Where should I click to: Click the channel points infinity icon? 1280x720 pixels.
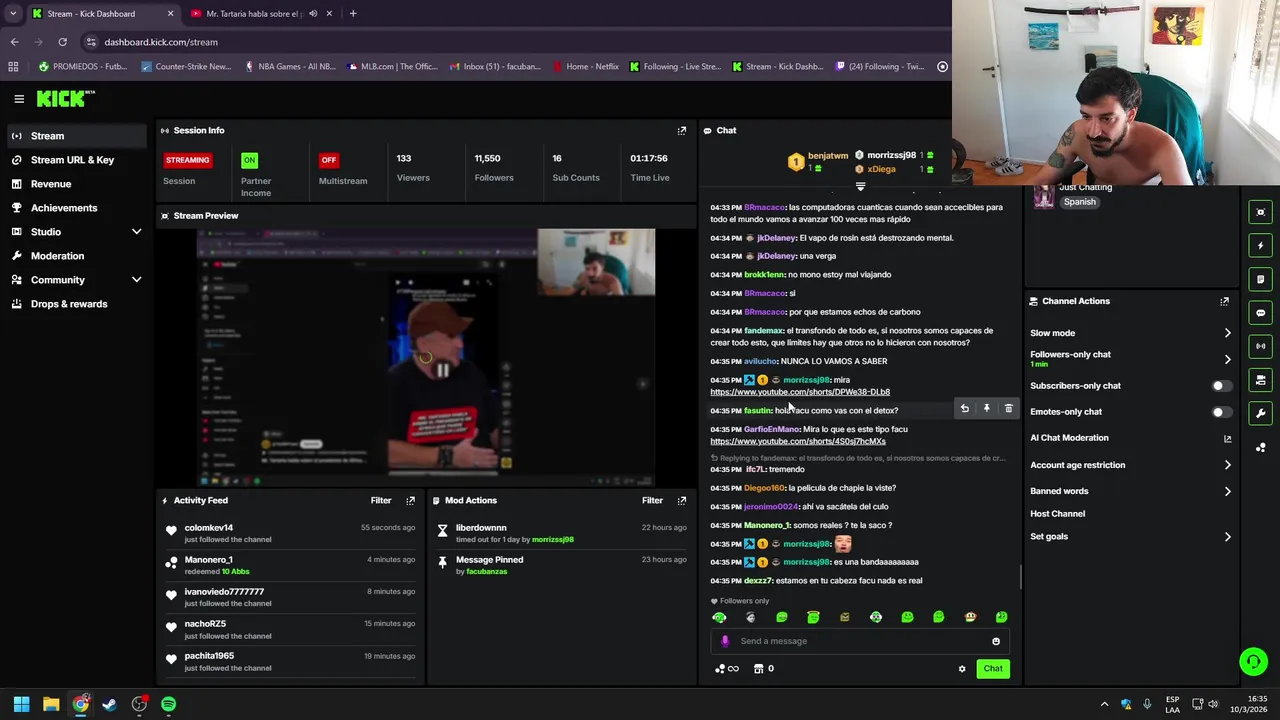pyautogui.click(x=728, y=669)
